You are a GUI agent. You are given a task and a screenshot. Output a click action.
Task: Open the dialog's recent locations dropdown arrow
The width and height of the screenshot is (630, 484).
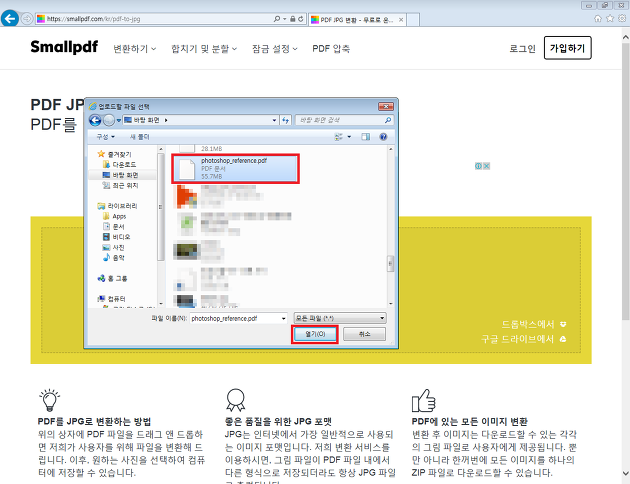(119, 120)
